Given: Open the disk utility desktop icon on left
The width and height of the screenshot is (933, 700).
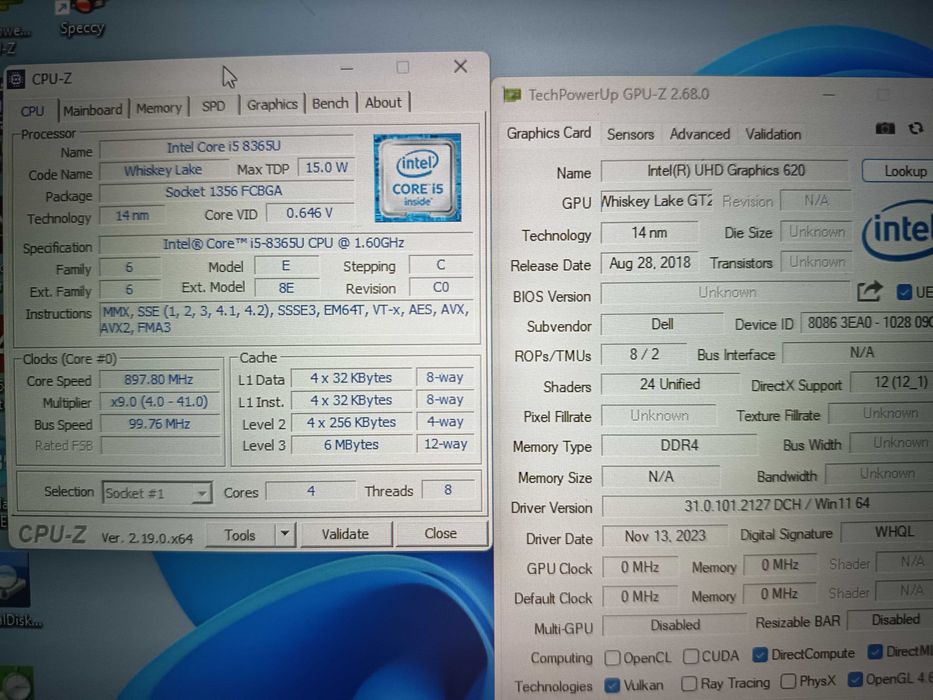Looking at the screenshot, I should (17, 590).
